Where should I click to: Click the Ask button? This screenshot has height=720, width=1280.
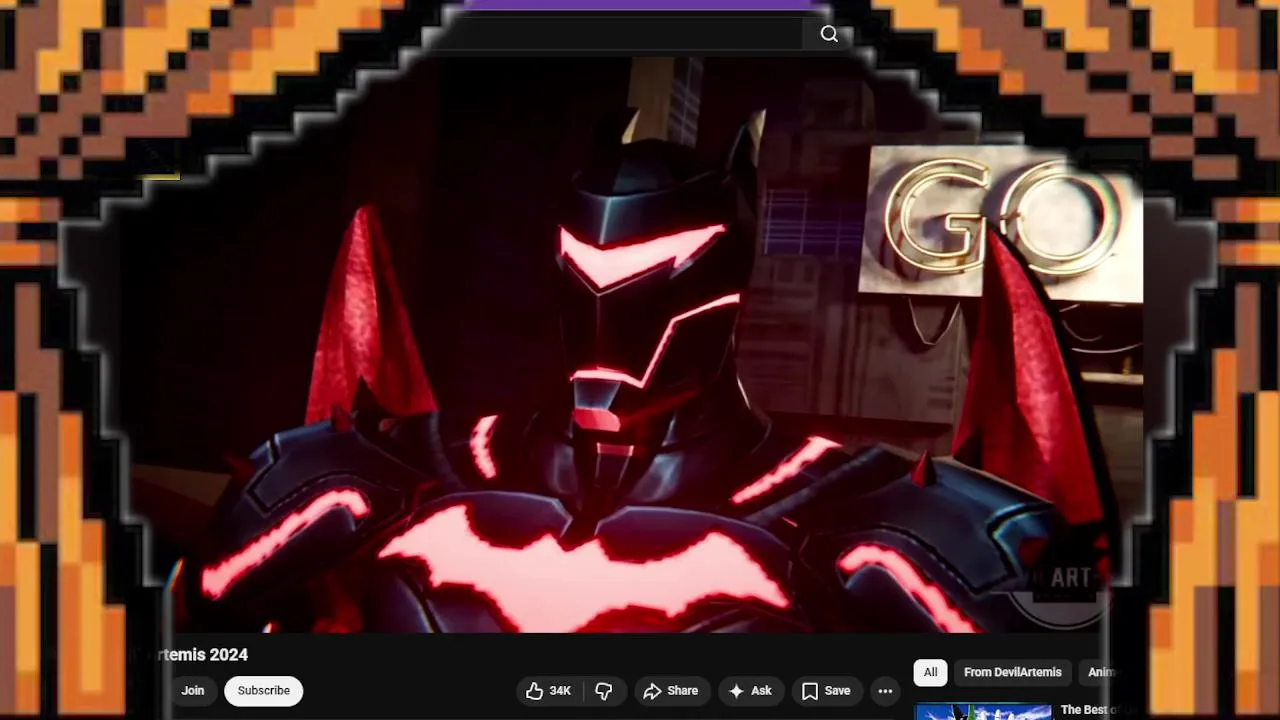point(750,691)
